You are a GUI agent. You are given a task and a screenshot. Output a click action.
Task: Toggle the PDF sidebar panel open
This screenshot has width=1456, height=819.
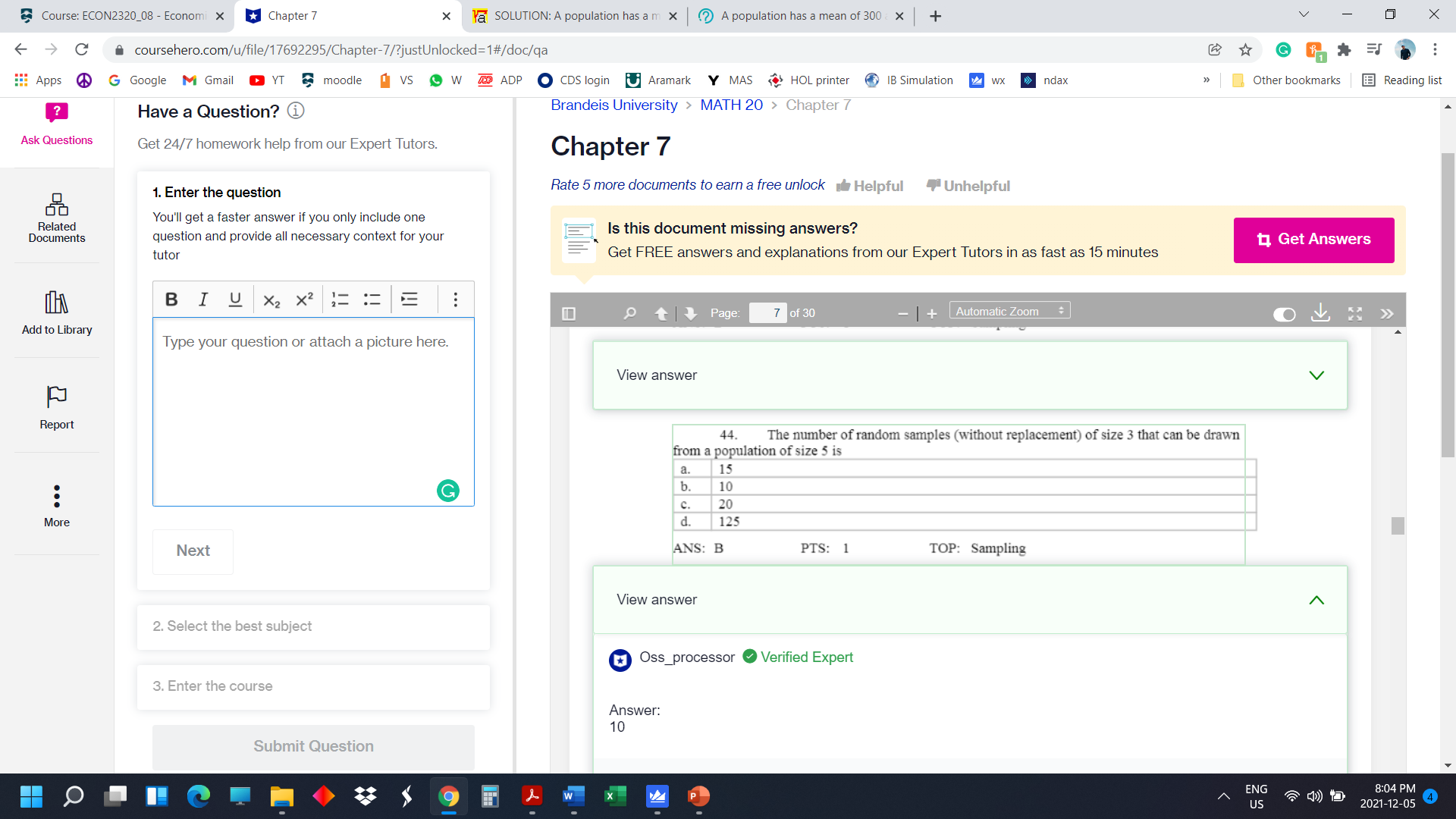(x=569, y=313)
